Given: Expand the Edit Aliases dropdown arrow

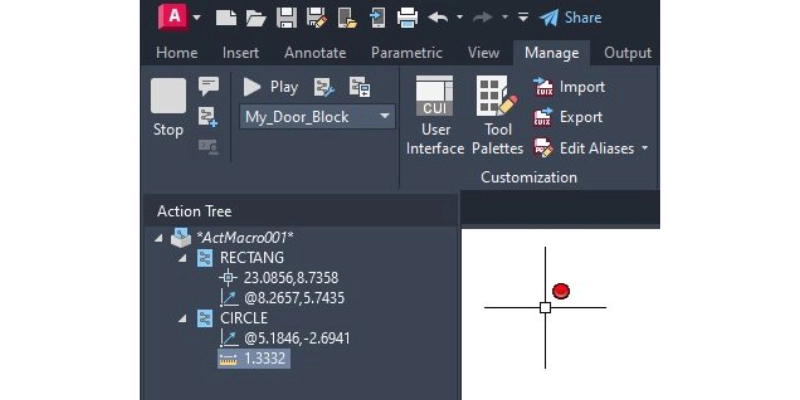Looking at the screenshot, I should [x=644, y=148].
